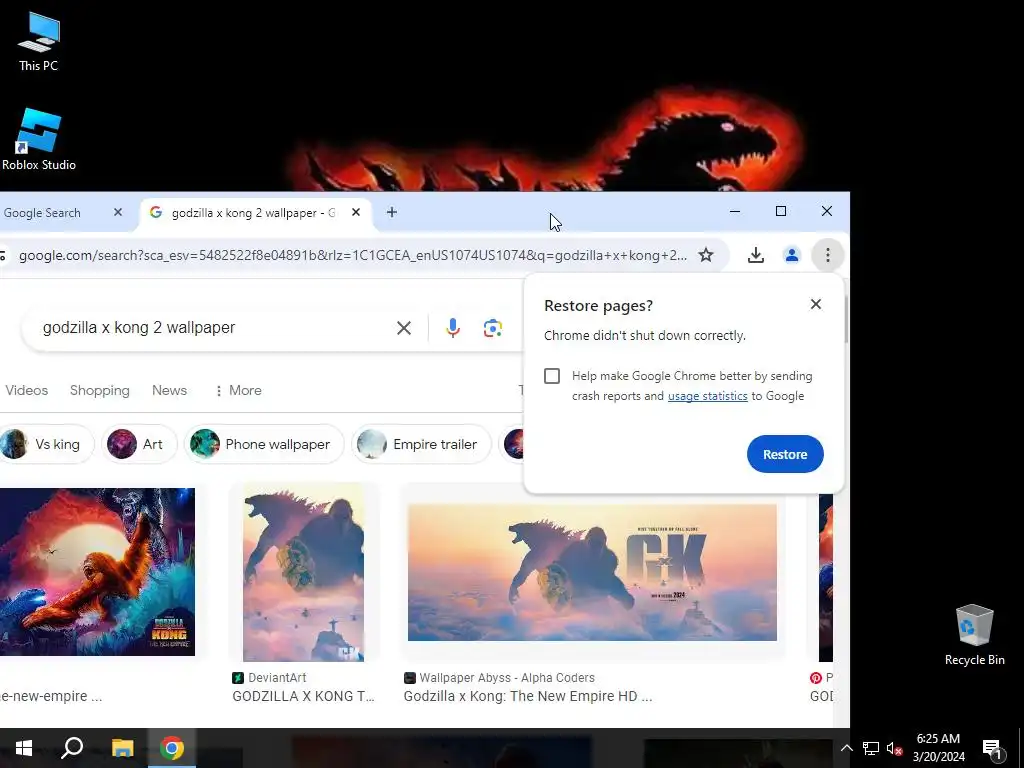Open Godzilla x Kong: The New Empire HD title
The height and width of the screenshot is (768, 1024).
coord(528,696)
